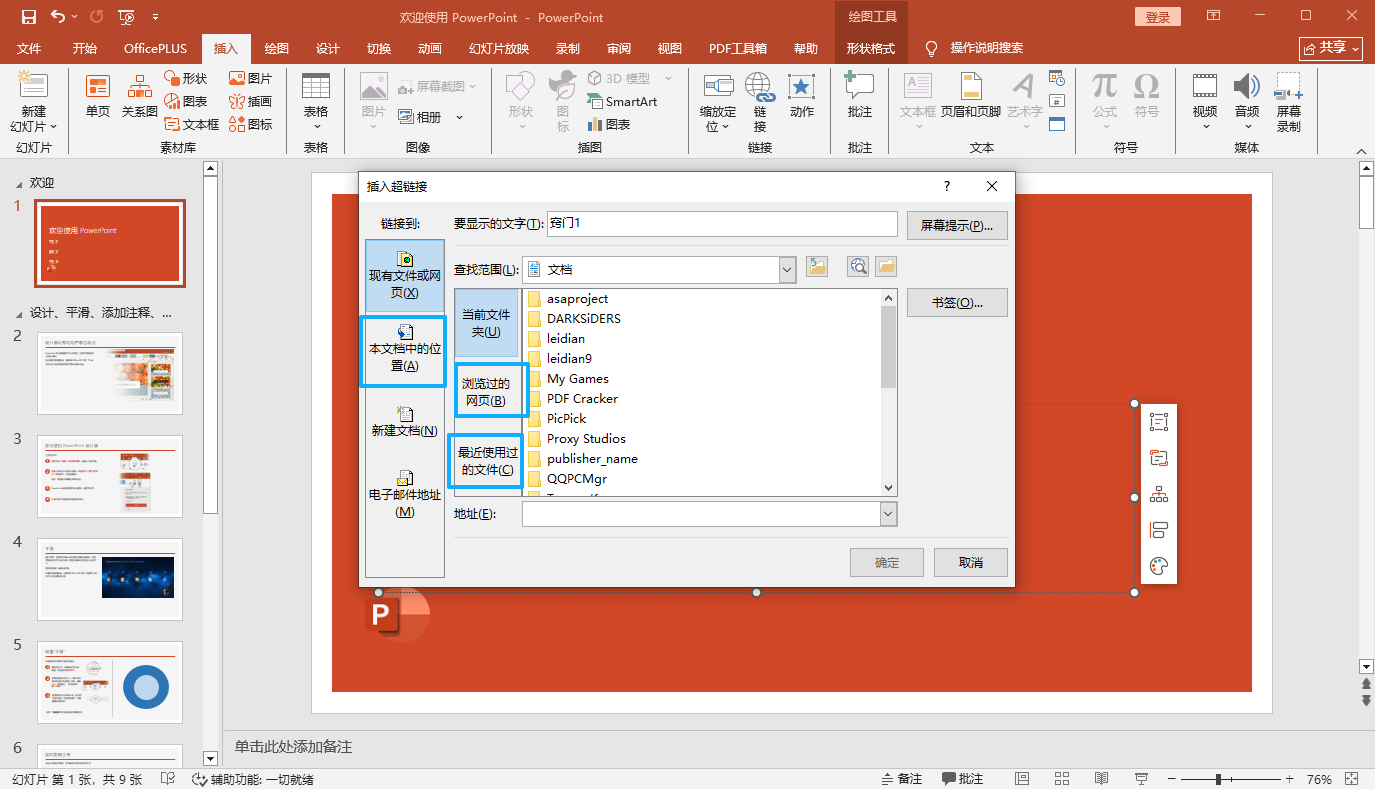Click the 屏幕提示 button
Image resolution: width=1375 pixels, height=789 pixels.
(957, 226)
